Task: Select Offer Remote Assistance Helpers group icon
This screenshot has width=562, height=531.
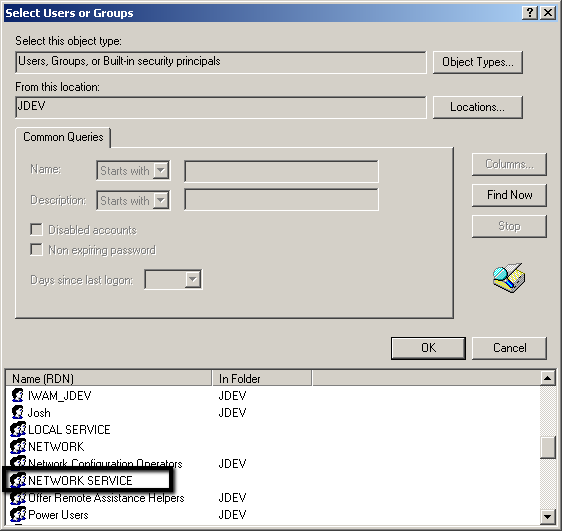Action: click(x=18, y=498)
